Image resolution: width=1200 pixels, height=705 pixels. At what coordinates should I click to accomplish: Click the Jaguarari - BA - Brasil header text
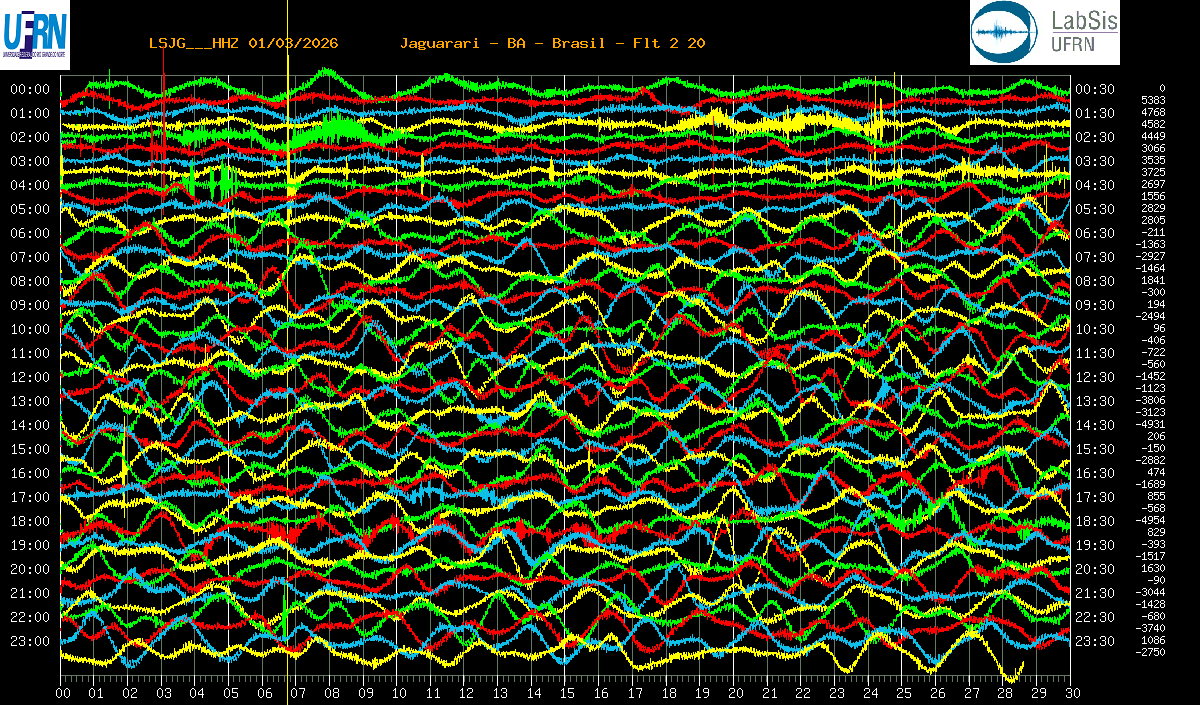(x=553, y=43)
